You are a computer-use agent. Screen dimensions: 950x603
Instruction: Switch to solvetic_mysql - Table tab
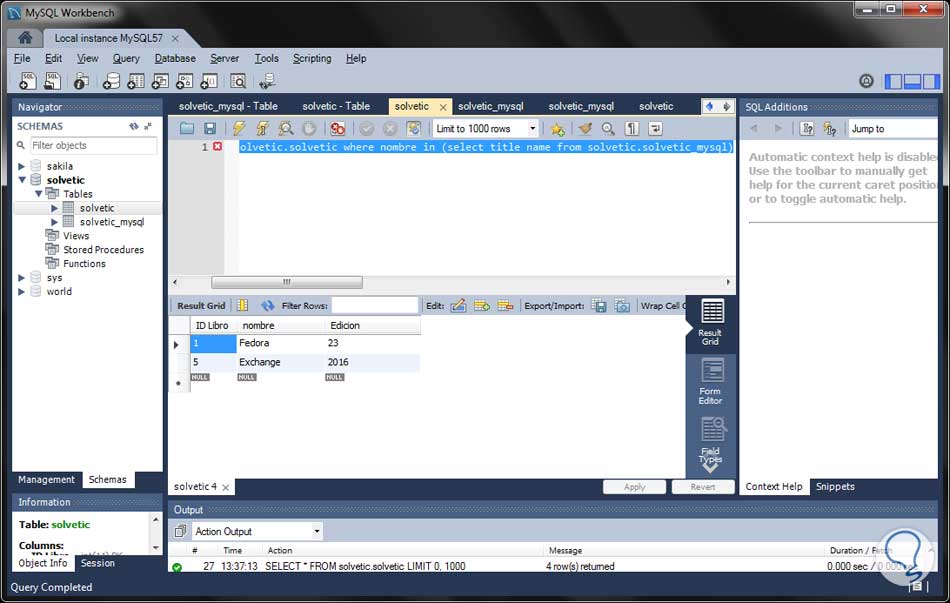(228, 106)
